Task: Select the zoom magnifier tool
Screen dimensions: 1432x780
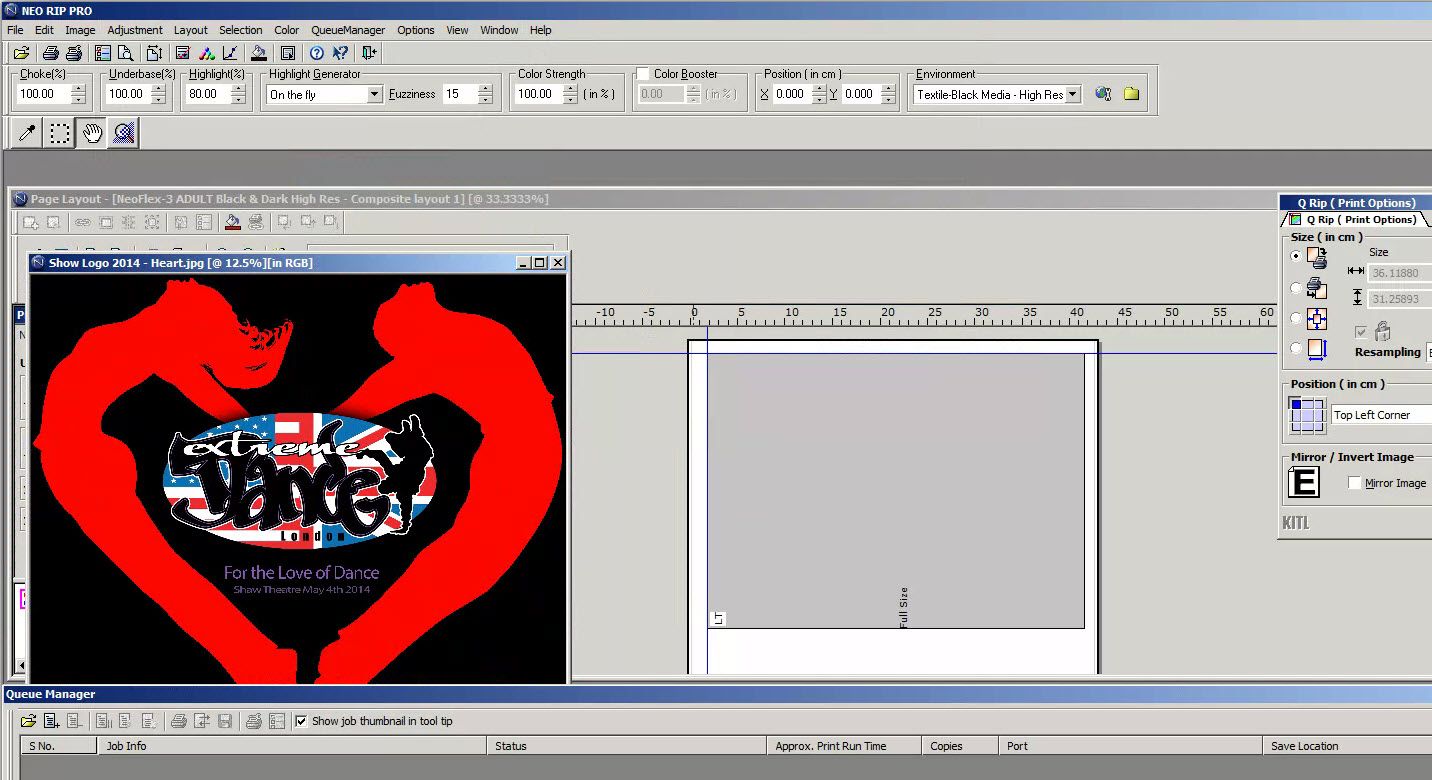Action: (x=124, y=133)
